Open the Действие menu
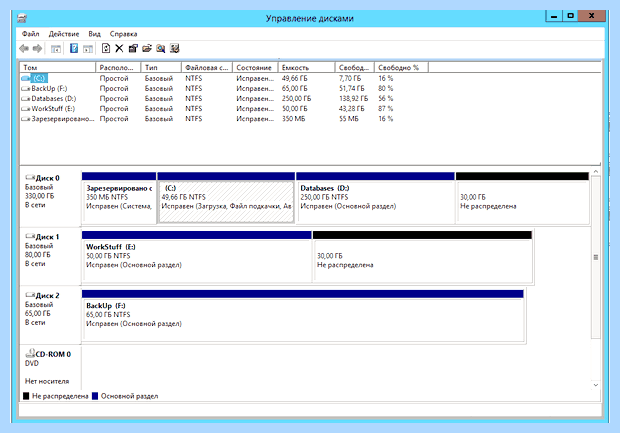620x433 pixels. [x=64, y=34]
